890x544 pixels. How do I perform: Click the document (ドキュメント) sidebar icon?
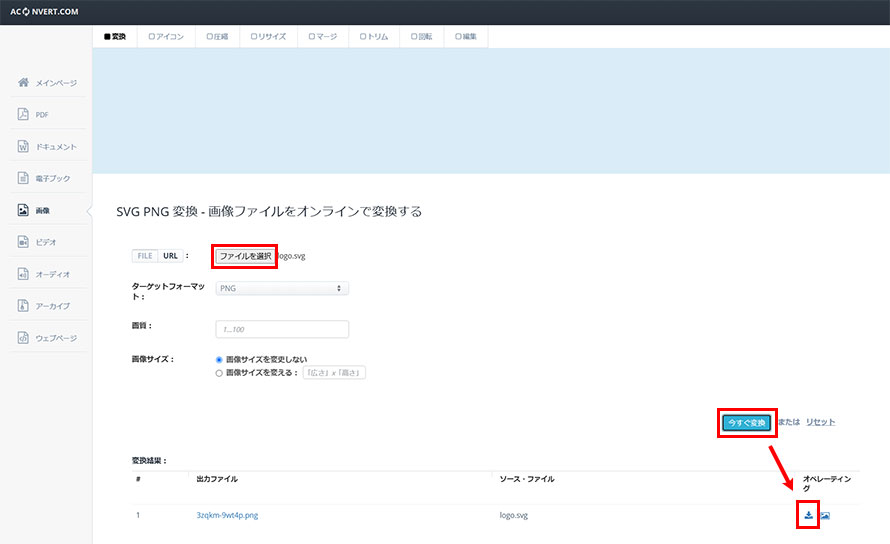point(23,147)
